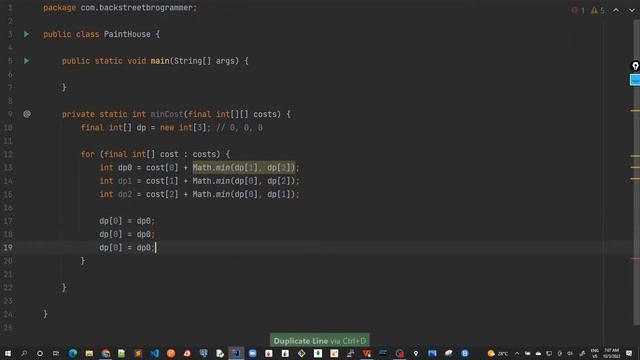Click the variable dp1 on line 14
The height and width of the screenshot is (360, 640).
pyautogui.click(x=125, y=181)
